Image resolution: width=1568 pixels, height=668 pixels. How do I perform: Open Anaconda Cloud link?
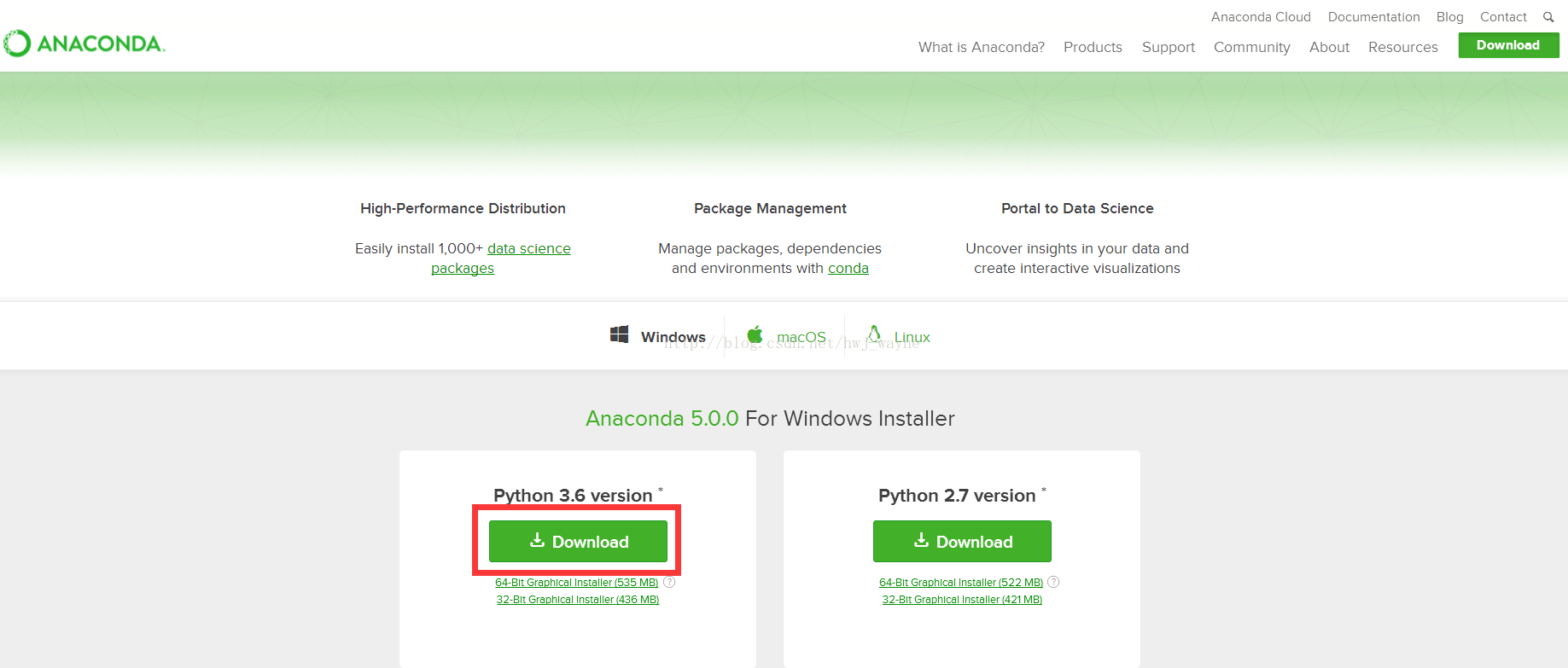[1261, 17]
